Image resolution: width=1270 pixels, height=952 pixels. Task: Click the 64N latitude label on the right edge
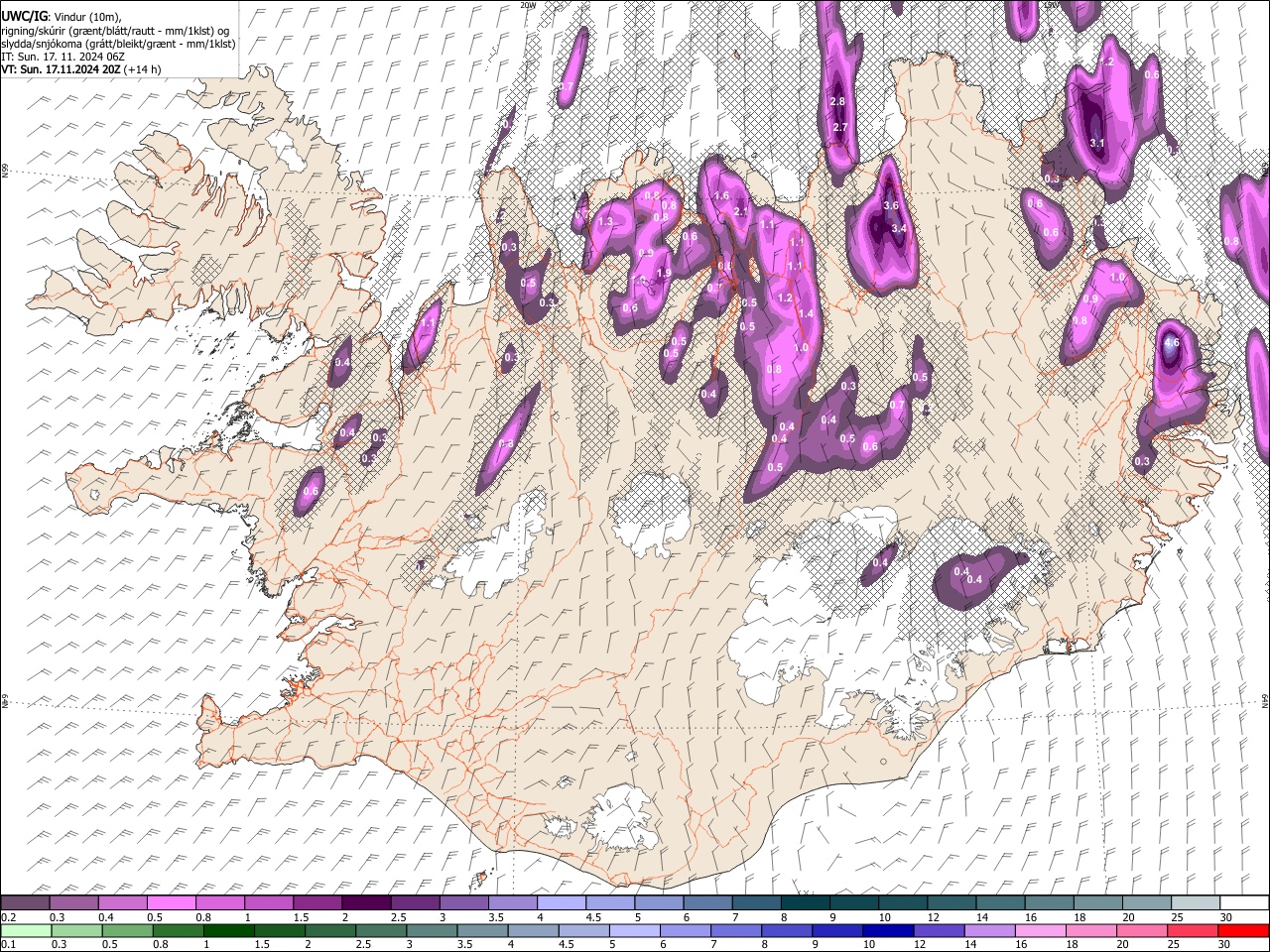(x=1265, y=700)
